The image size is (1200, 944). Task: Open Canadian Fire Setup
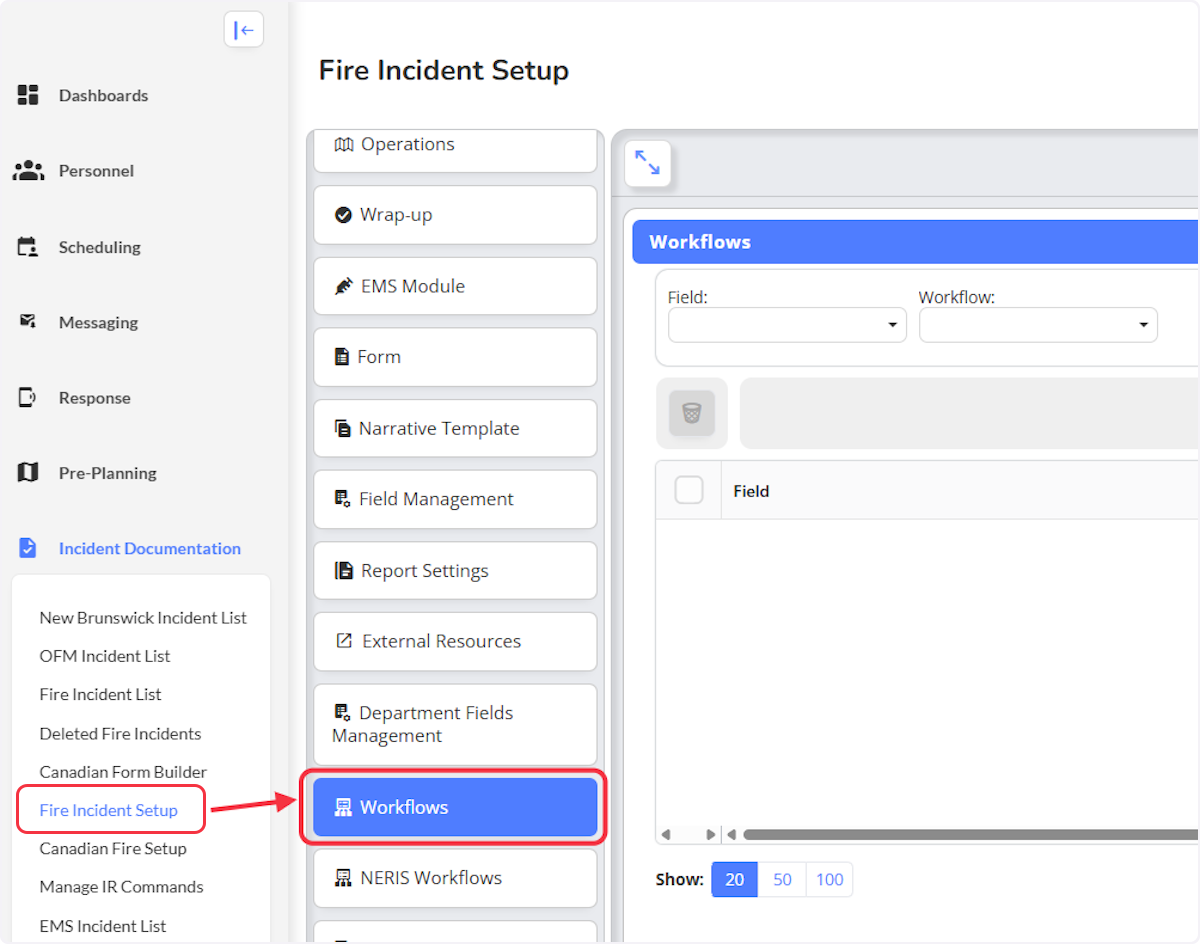(113, 848)
